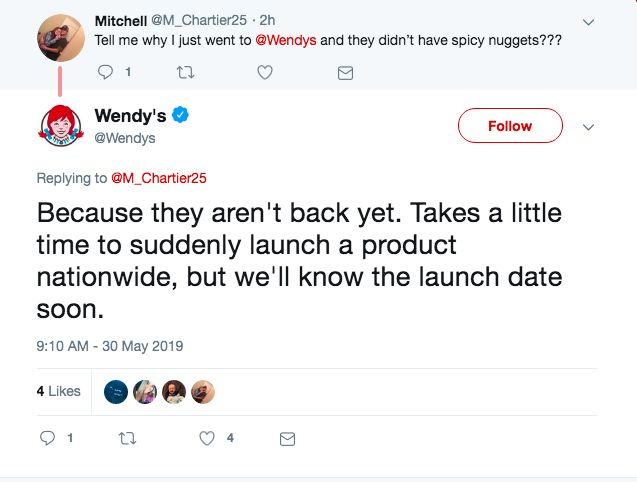Open Wendy's profile picture
Image resolution: width=637 pixels, height=482 pixels.
62,127
